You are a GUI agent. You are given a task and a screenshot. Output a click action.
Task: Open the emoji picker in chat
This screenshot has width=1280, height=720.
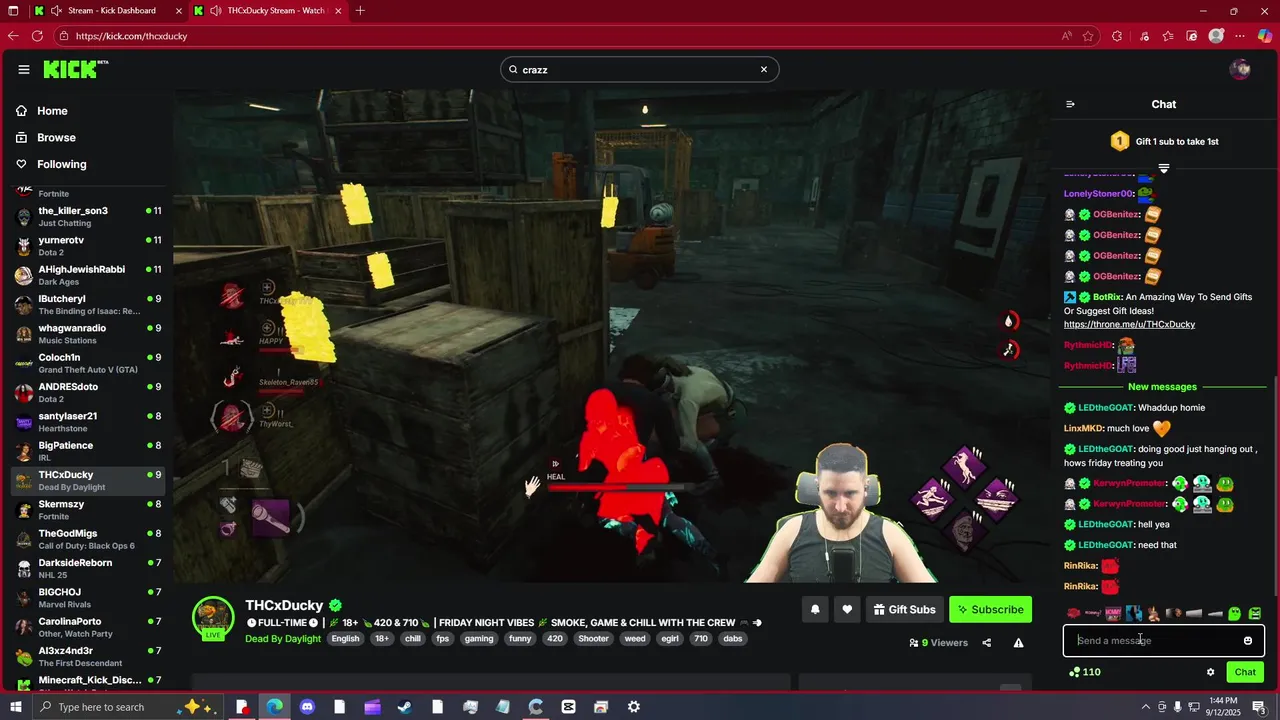[x=1248, y=641]
